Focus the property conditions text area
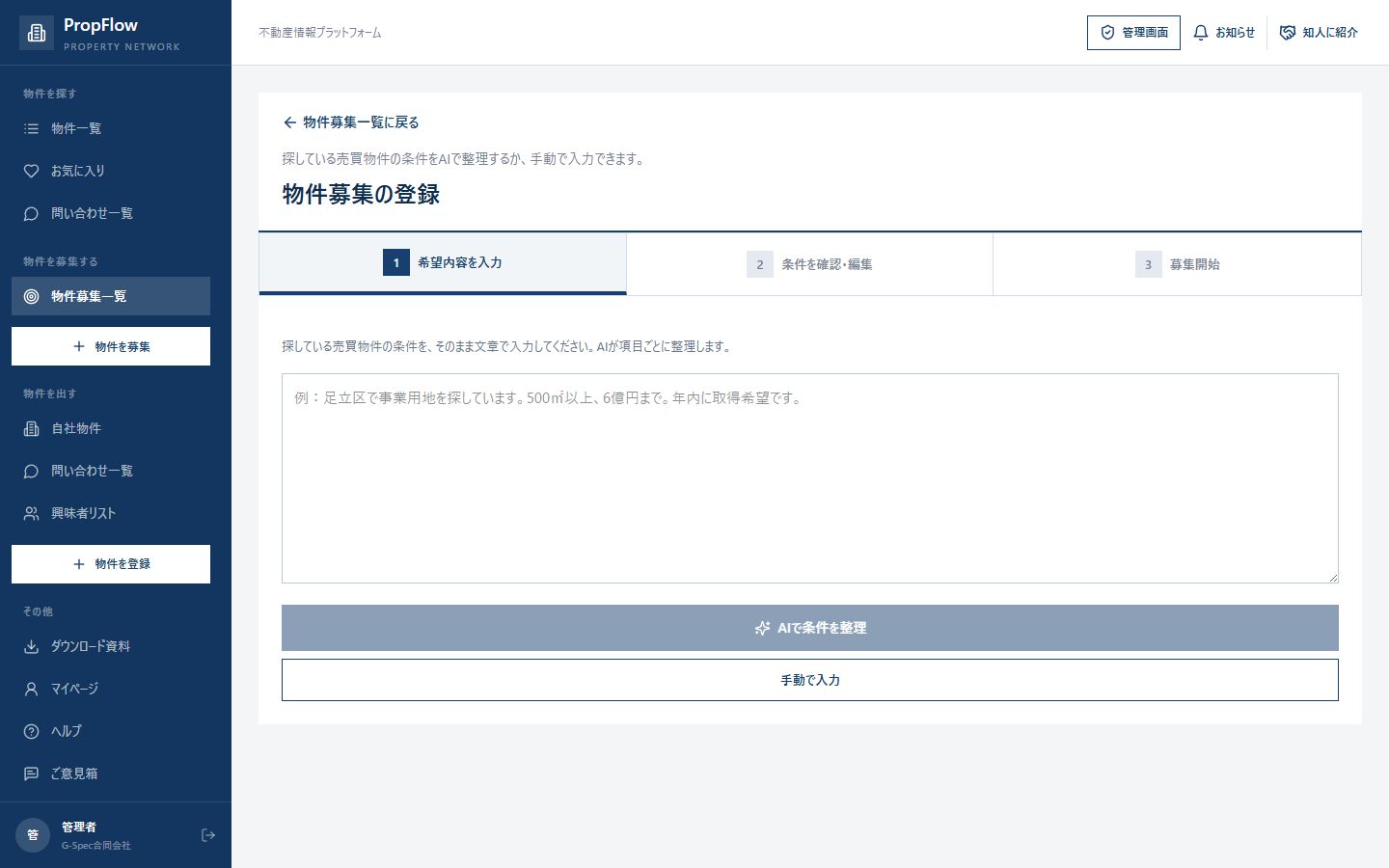Screen dimensions: 1389x868 [x=810, y=478]
